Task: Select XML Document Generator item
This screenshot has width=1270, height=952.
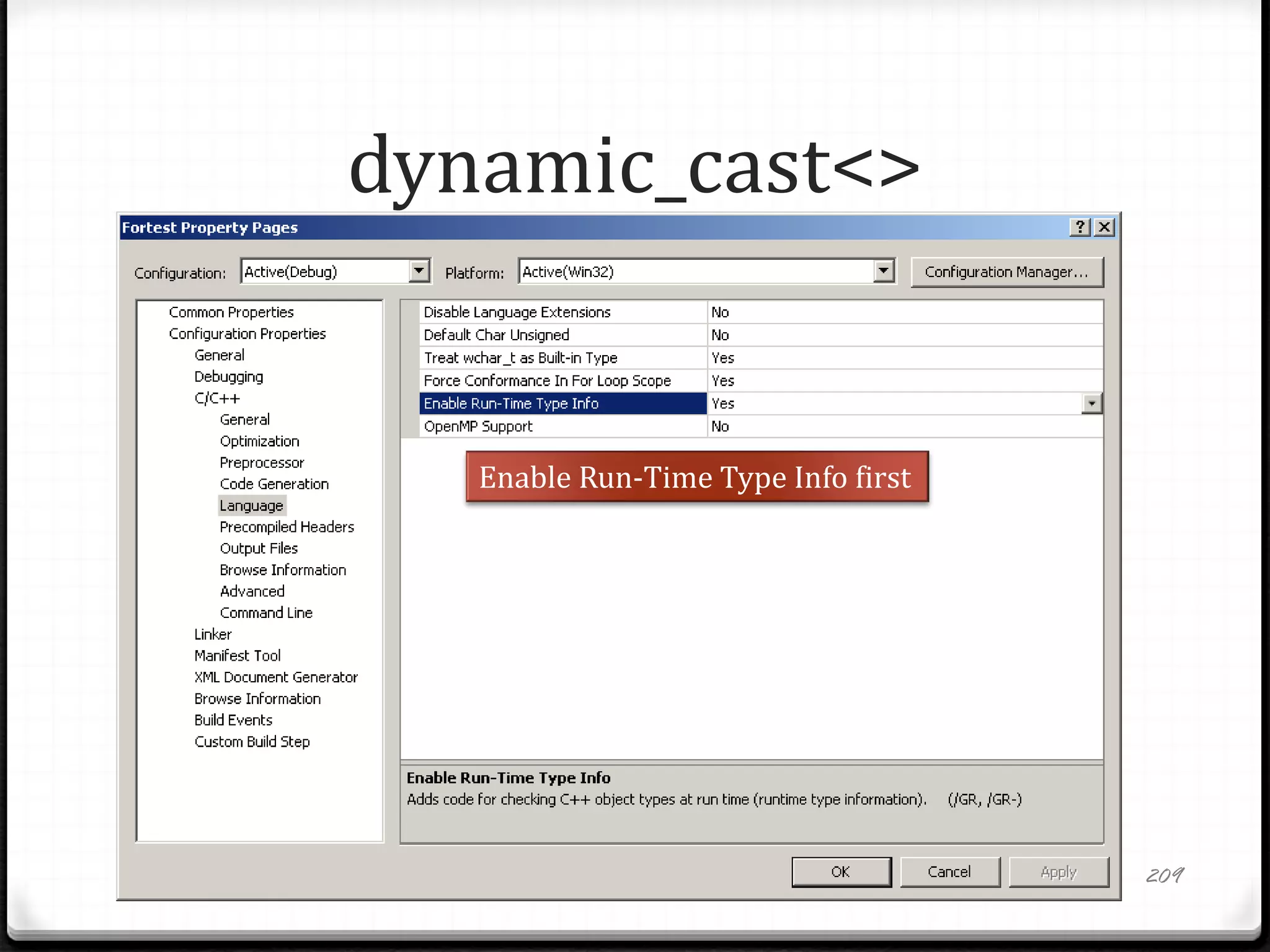Action: click(x=276, y=677)
